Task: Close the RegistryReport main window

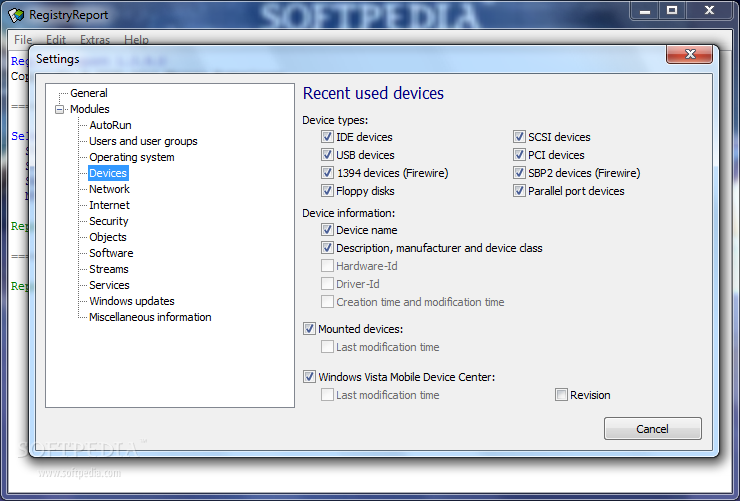Action: click(x=709, y=11)
